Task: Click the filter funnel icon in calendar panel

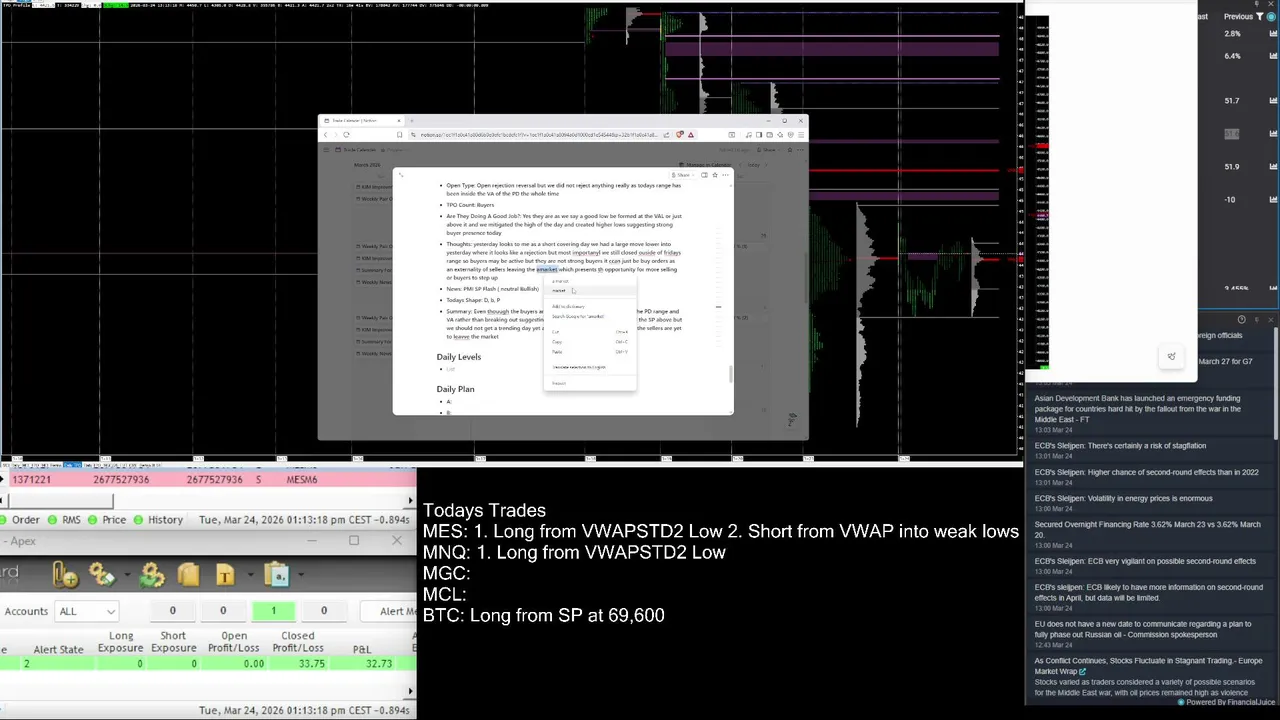Action: (x=1259, y=16)
